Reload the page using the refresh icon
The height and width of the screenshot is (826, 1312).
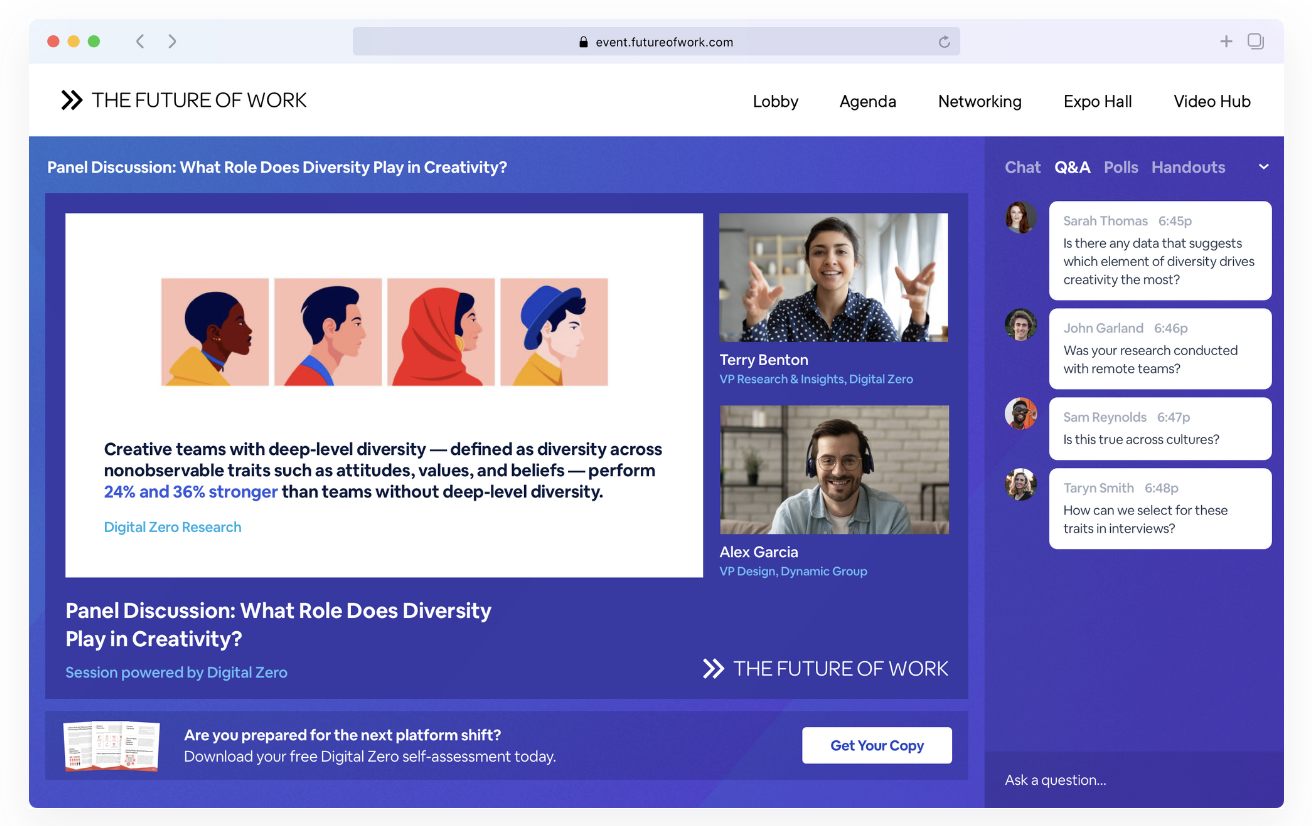pos(944,41)
